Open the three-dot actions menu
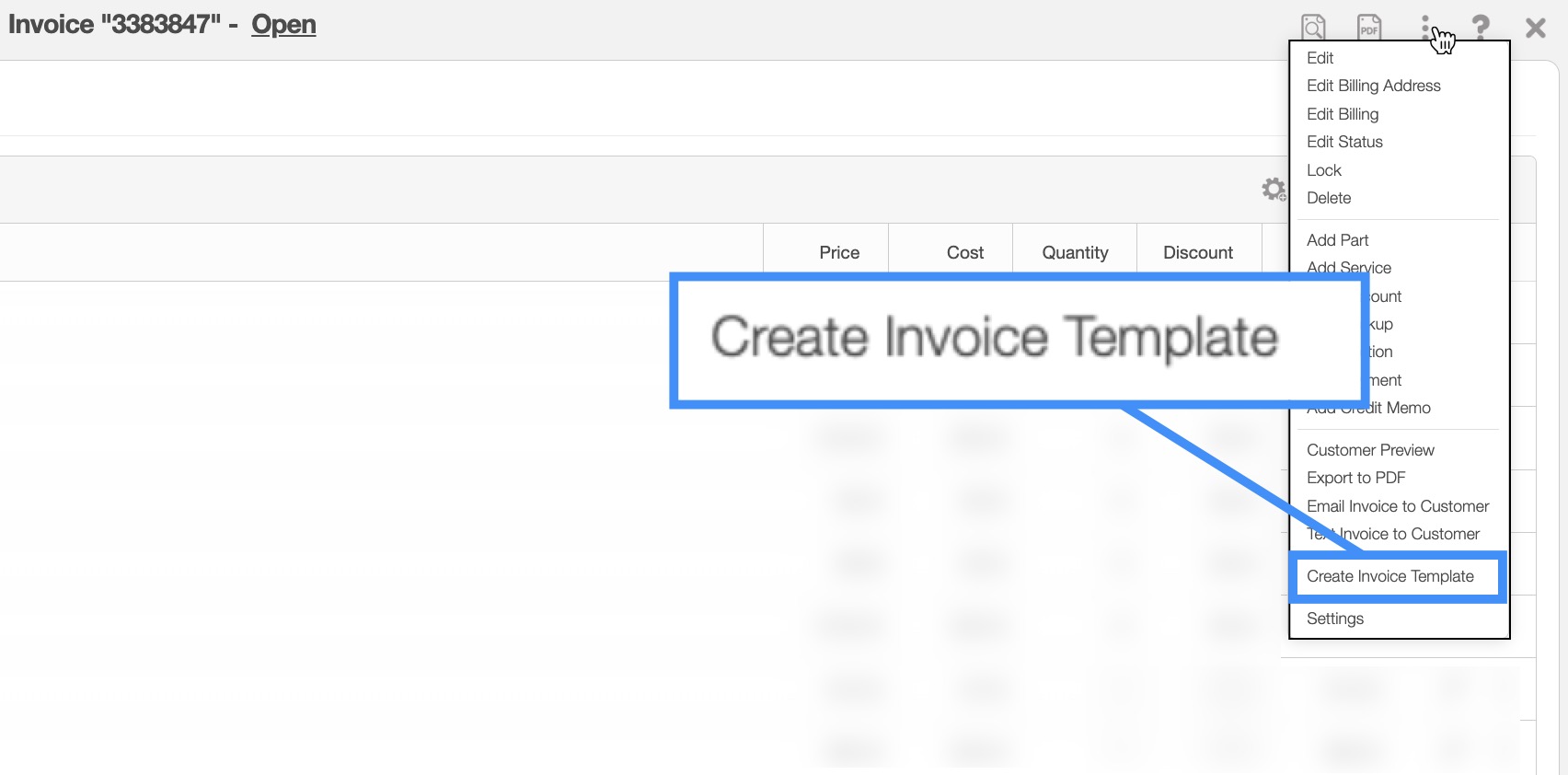 pos(1425,28)
